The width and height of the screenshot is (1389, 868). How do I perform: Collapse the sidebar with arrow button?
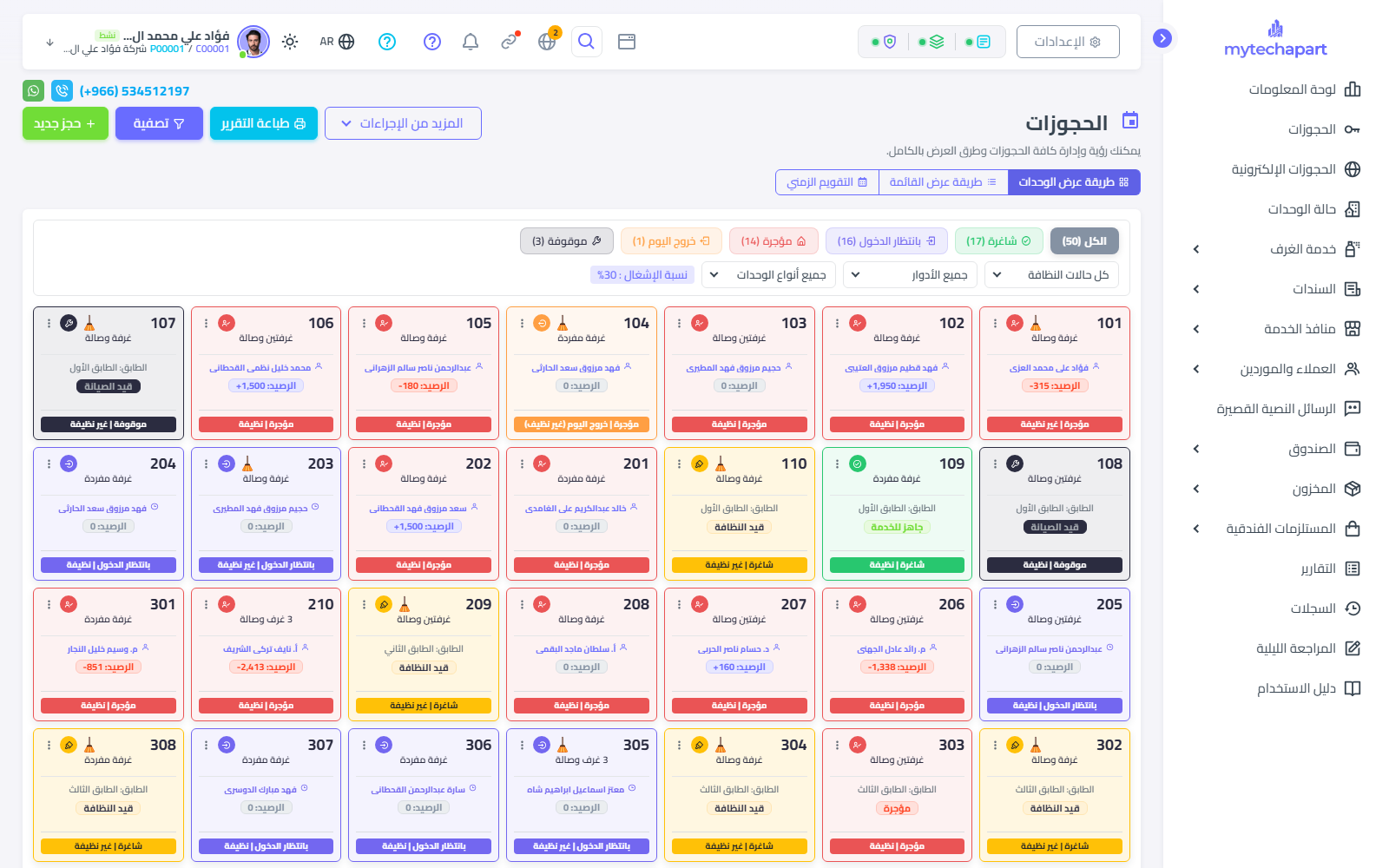(x=1162, y=38)
